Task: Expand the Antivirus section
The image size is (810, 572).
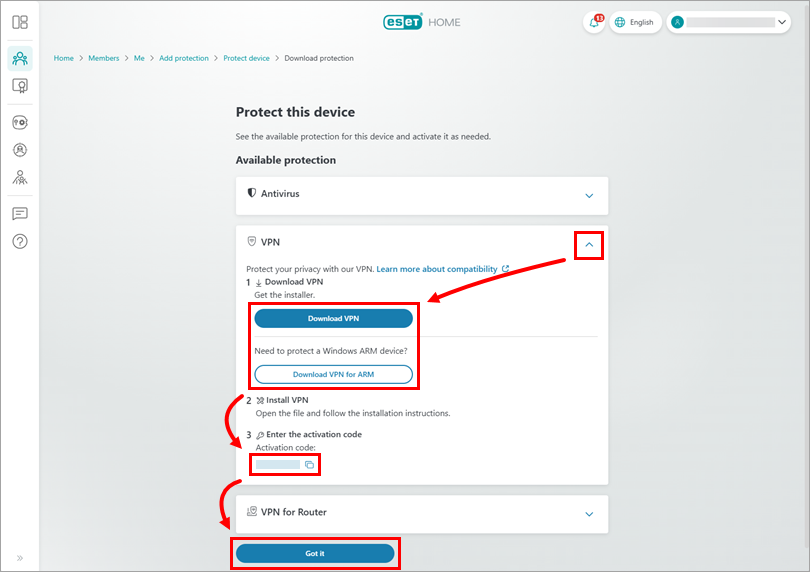Action: point(589,195)
